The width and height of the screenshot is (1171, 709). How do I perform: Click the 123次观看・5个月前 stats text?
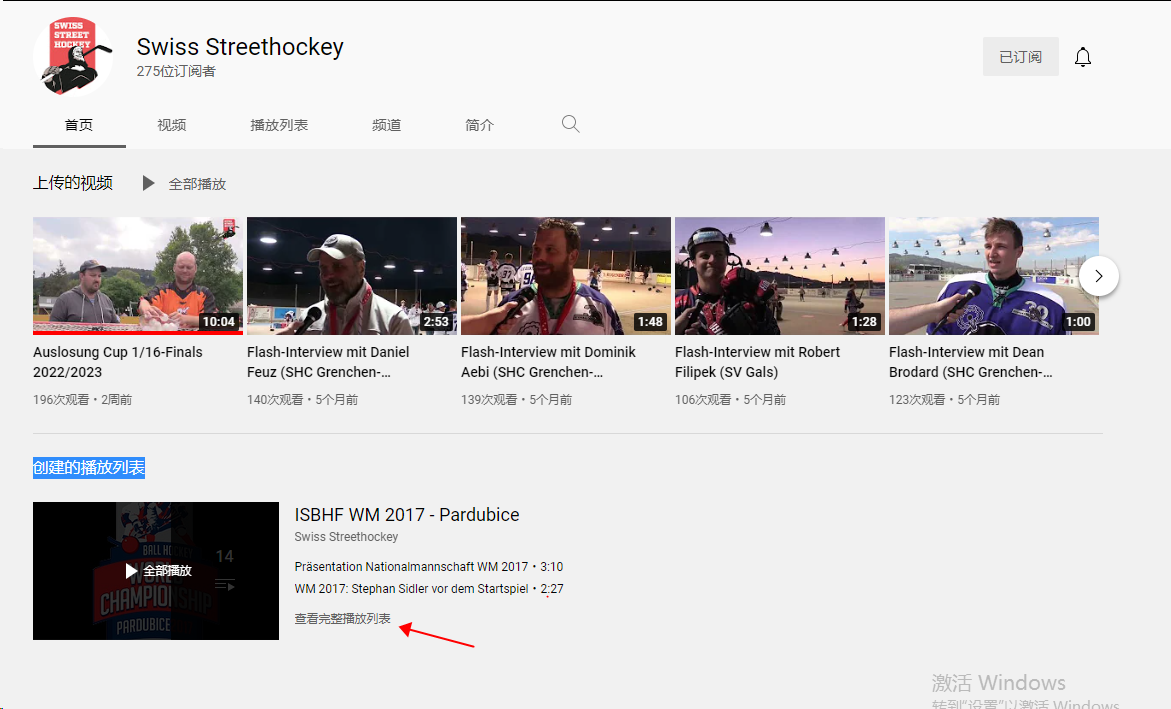[945, 400]
